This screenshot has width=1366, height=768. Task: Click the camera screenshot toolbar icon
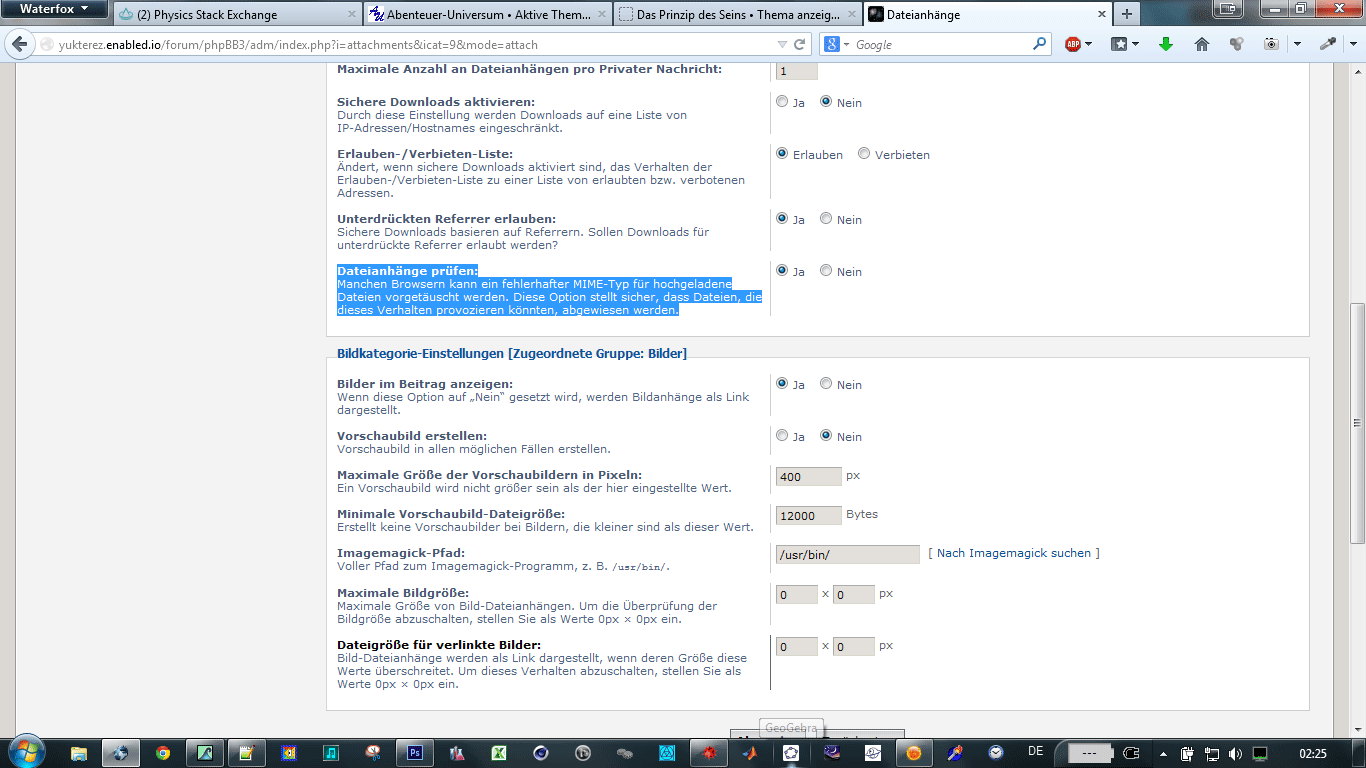click(x=1271, y=44)
